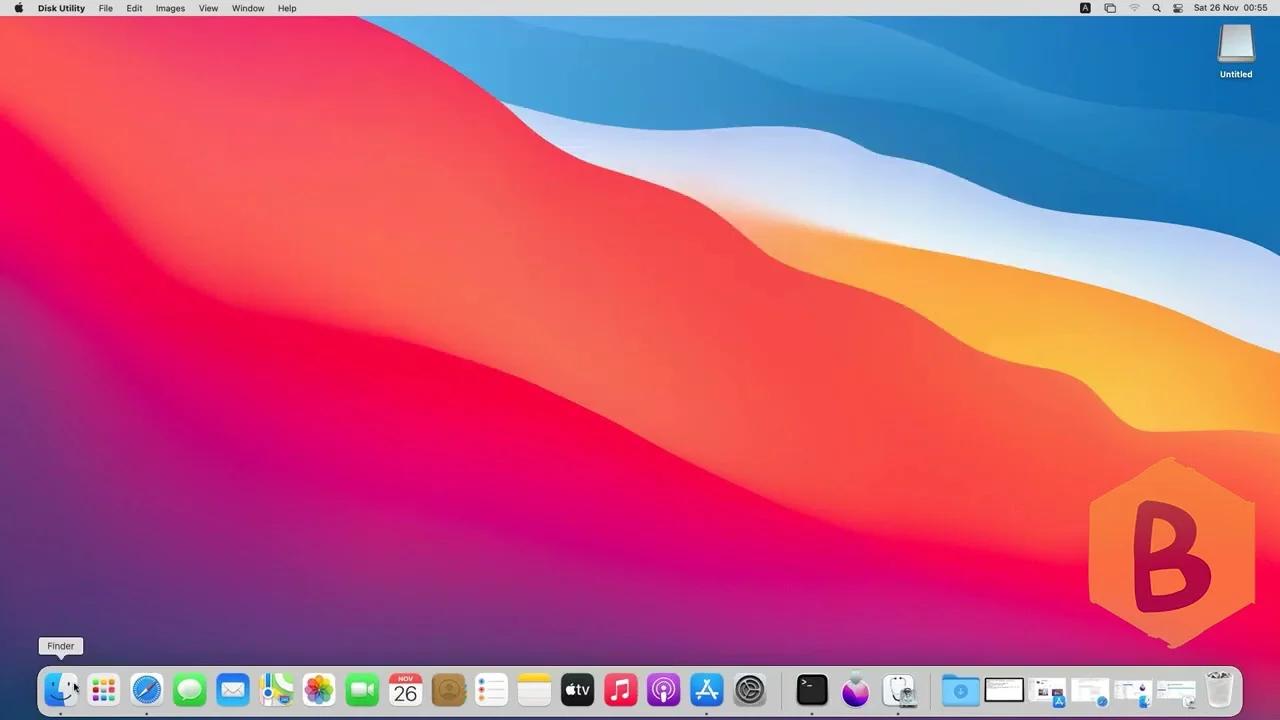
Task: Open Spotlight search in the menu bar
Action: click(x=1156, y=8)
